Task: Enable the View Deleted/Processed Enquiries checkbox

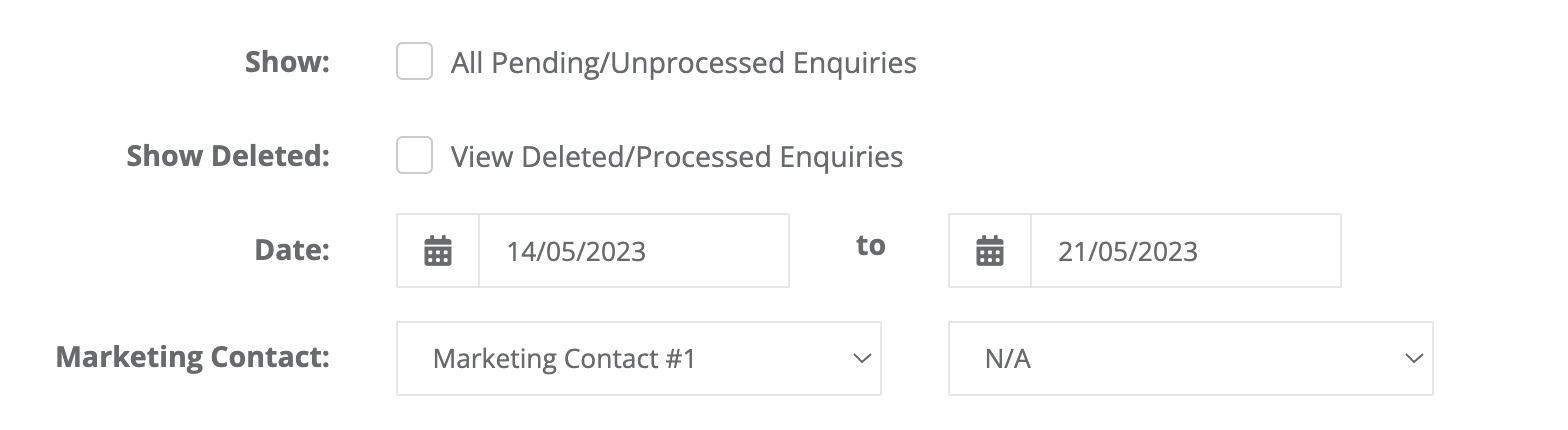Action: (414, 155)
